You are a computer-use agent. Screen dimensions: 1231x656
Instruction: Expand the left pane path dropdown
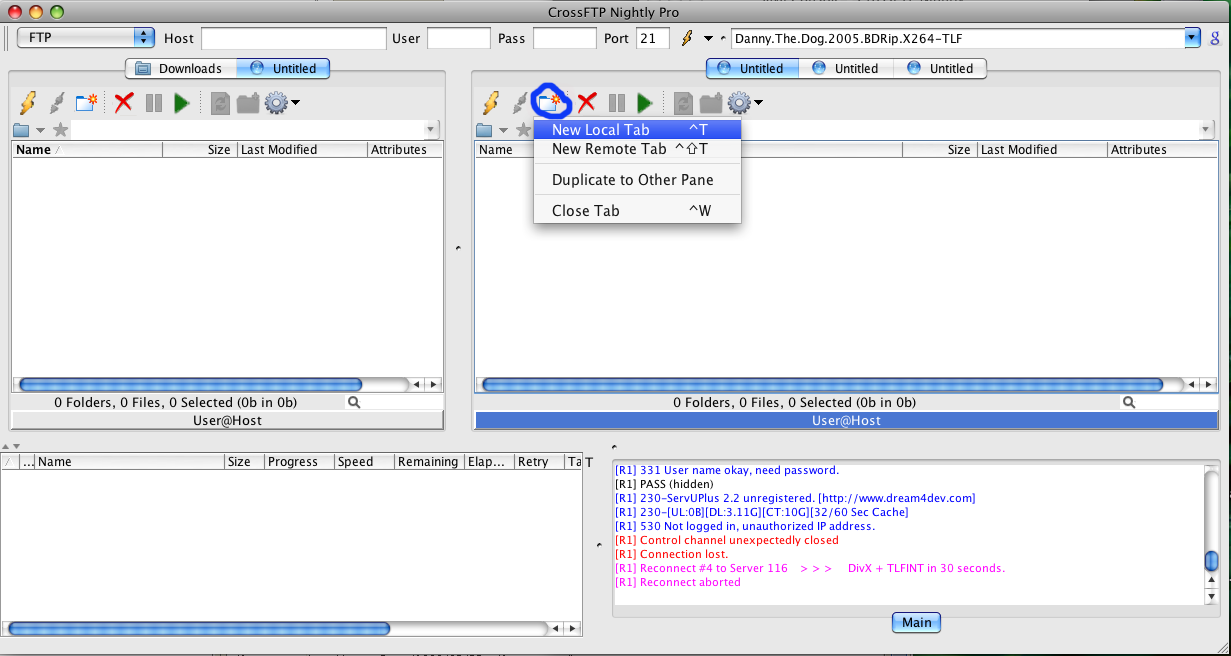click(x=431, y=130)
